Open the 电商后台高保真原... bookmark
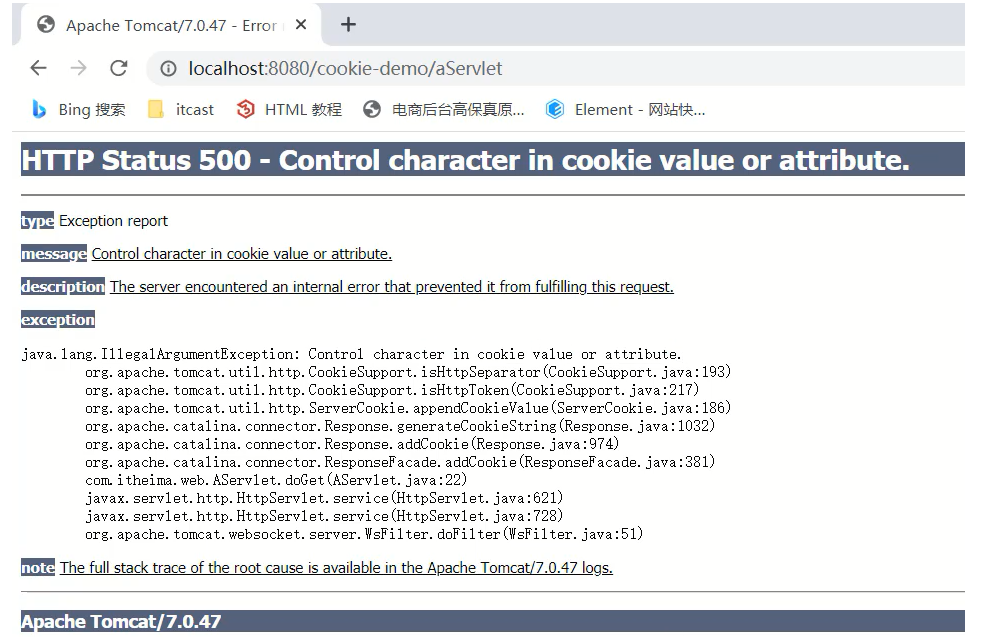 (444, 109)
